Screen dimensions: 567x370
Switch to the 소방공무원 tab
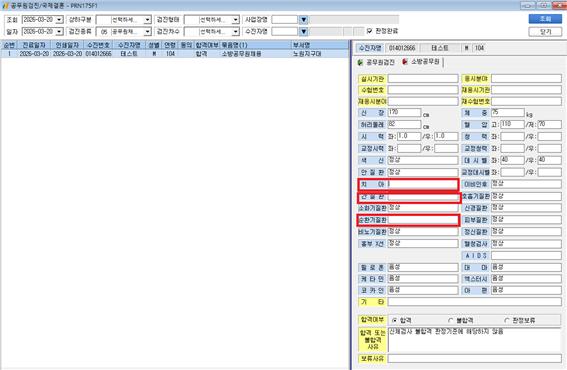pyautogui.click(x=421, y=62)
